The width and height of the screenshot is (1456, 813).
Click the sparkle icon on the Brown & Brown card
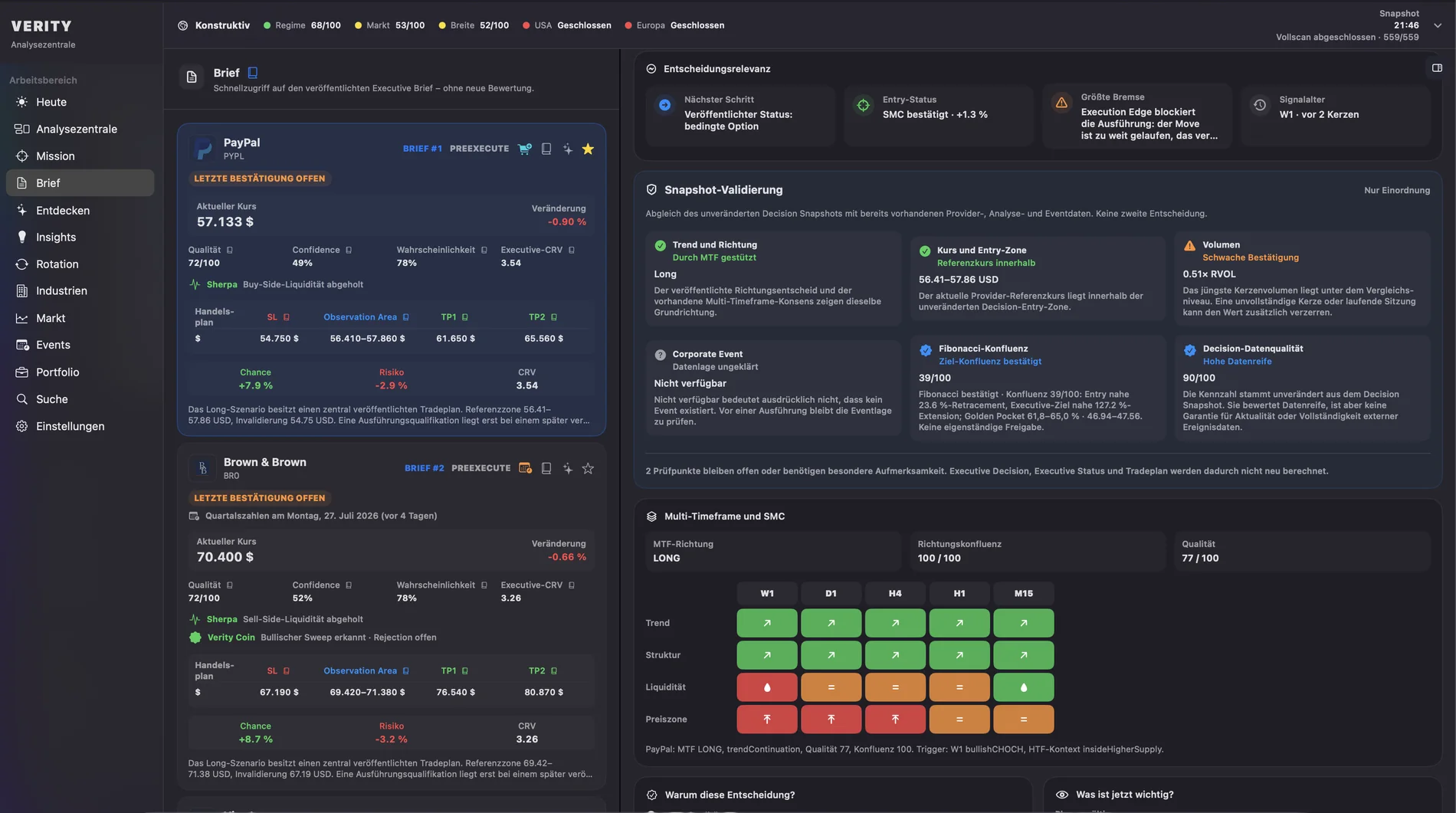coord(568,468)
